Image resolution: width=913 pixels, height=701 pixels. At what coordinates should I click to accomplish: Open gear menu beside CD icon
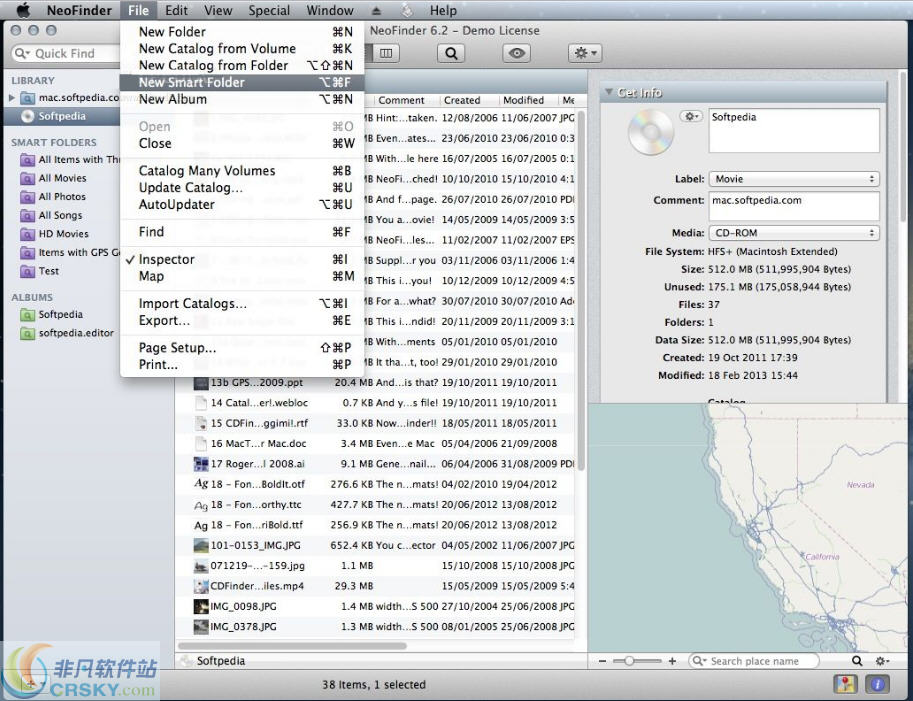coord(691,116)
